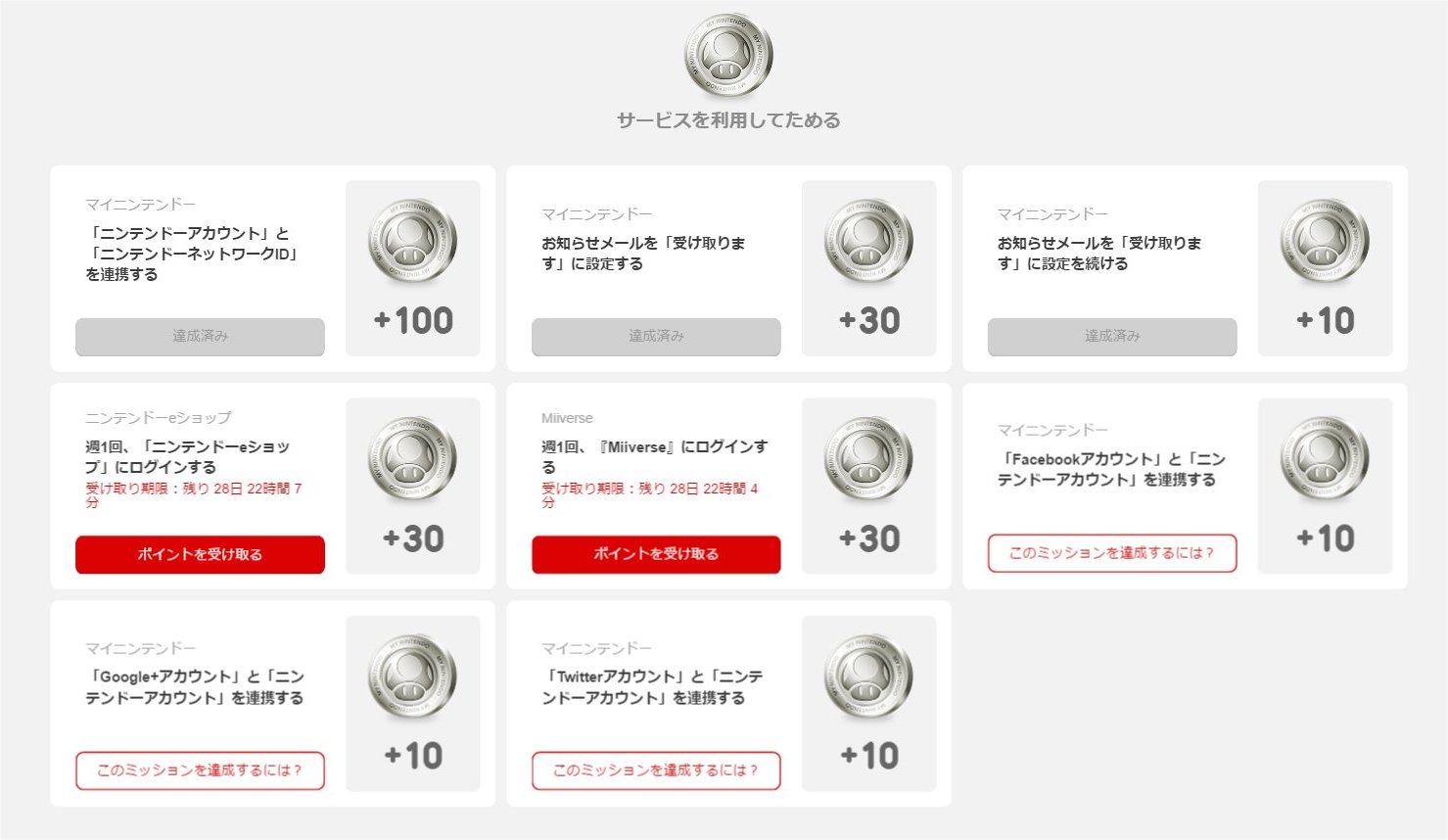Click the 週1回 Miiverse にログインする mission title
The image size is (1448, 840).
coord(654,456)
